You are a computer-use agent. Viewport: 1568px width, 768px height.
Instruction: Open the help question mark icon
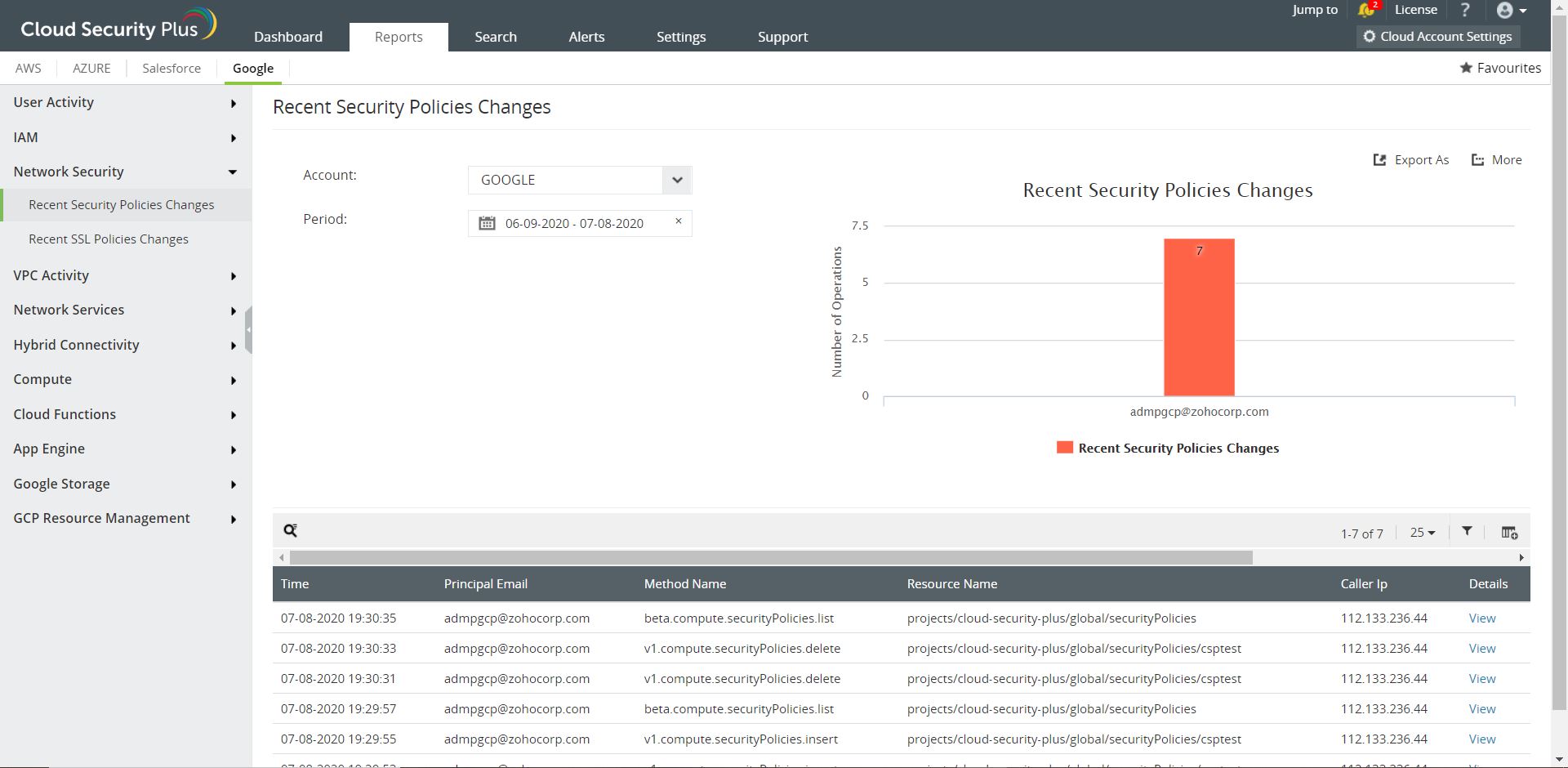pyautogui.click(x=1465, y=10)
